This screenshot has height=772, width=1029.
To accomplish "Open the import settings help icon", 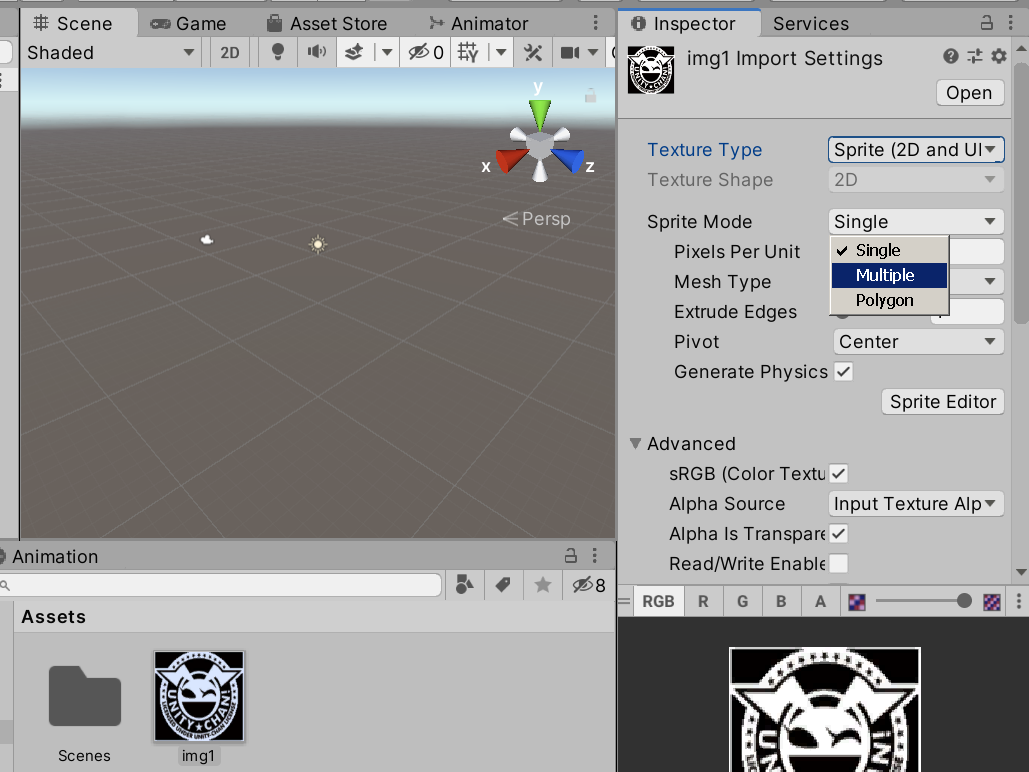I will (950, 56).
